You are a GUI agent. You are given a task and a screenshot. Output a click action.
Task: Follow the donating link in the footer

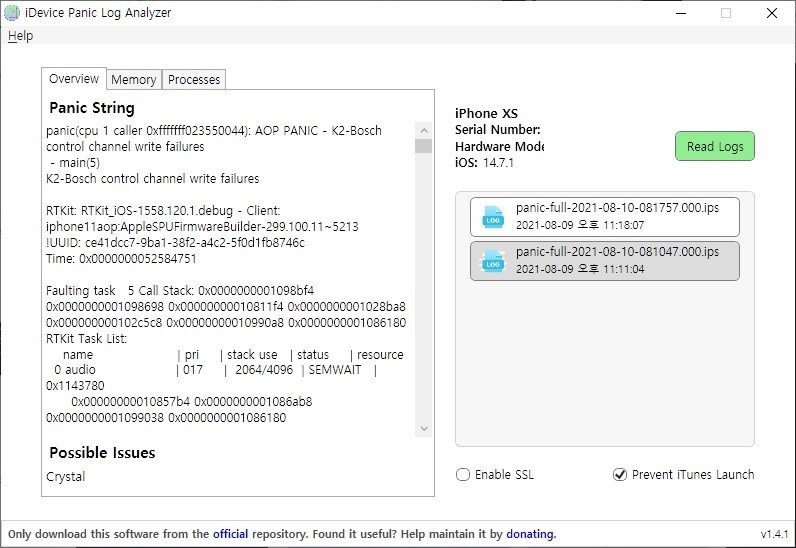click(x=530, y=534)
